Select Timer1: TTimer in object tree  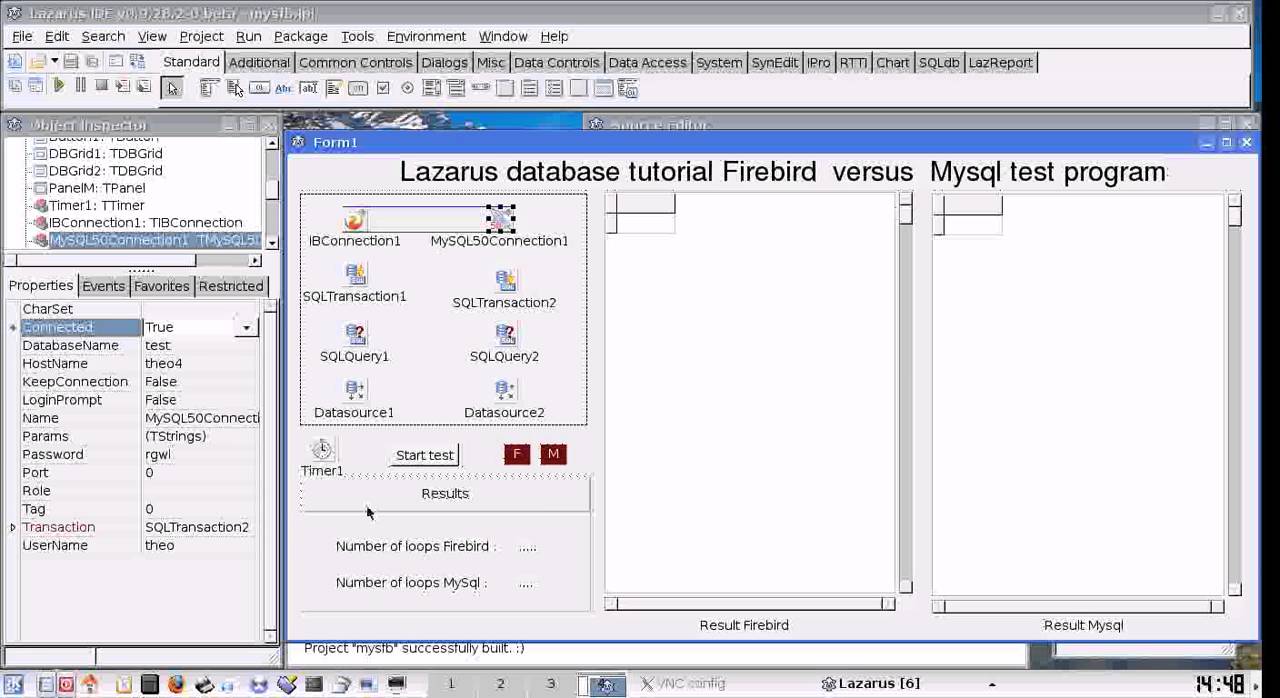(96, 205)
